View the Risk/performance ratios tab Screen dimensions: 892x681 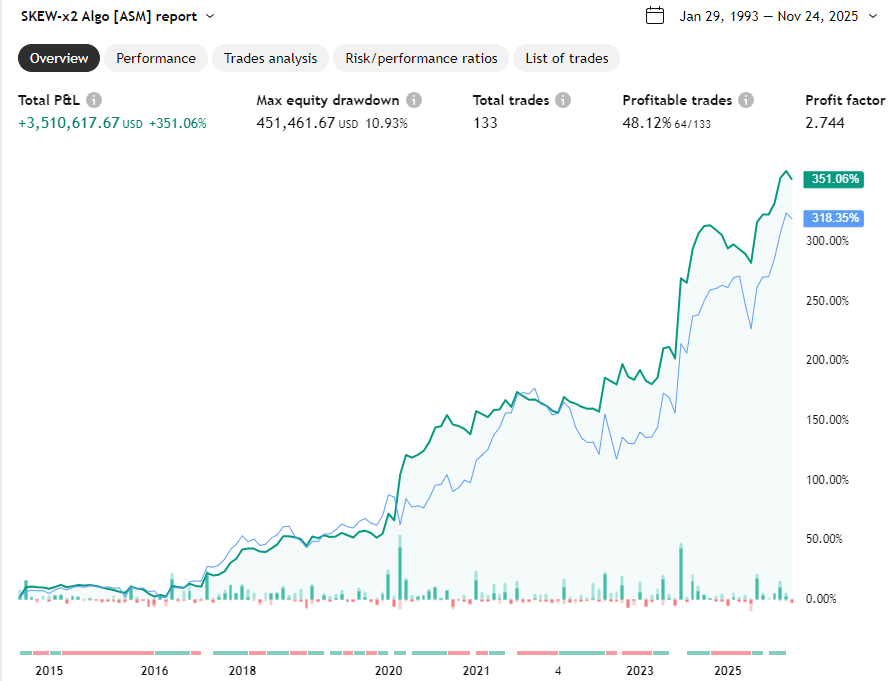click(x=420, y=58)
